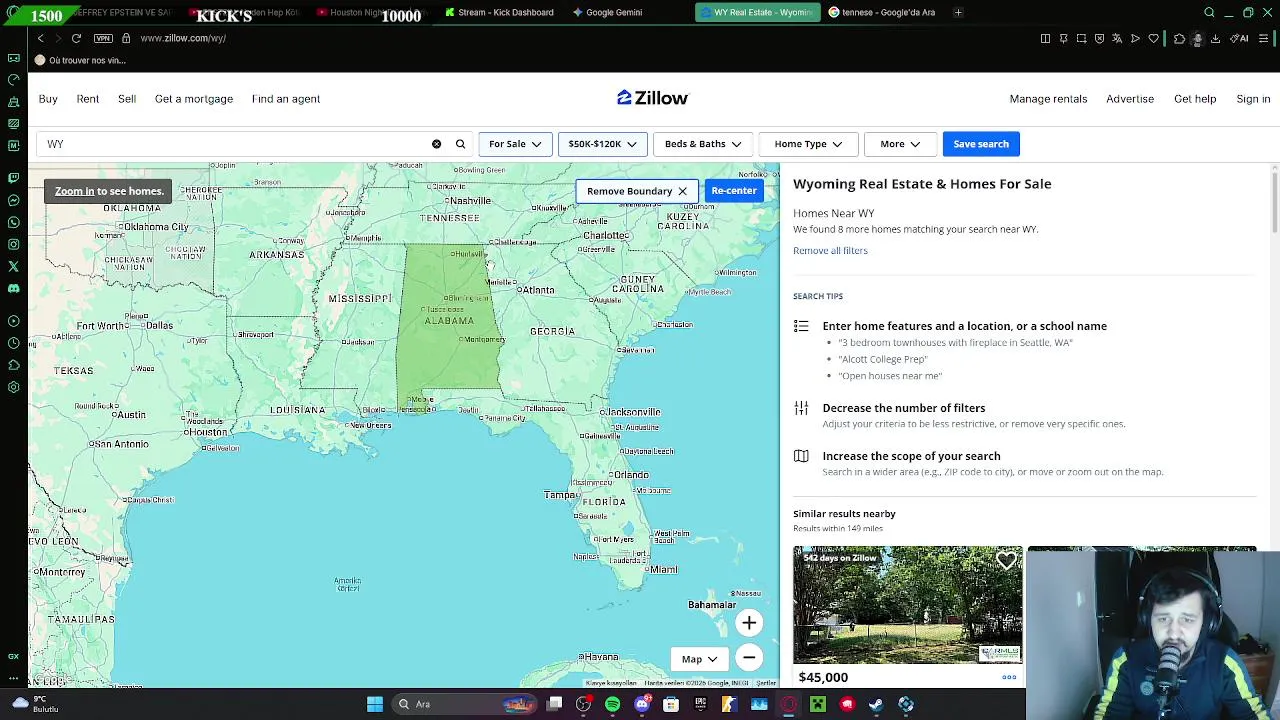Open Minecraft from the taskbar
Viewport: 1280px width, 720px height.
point(818,704)
